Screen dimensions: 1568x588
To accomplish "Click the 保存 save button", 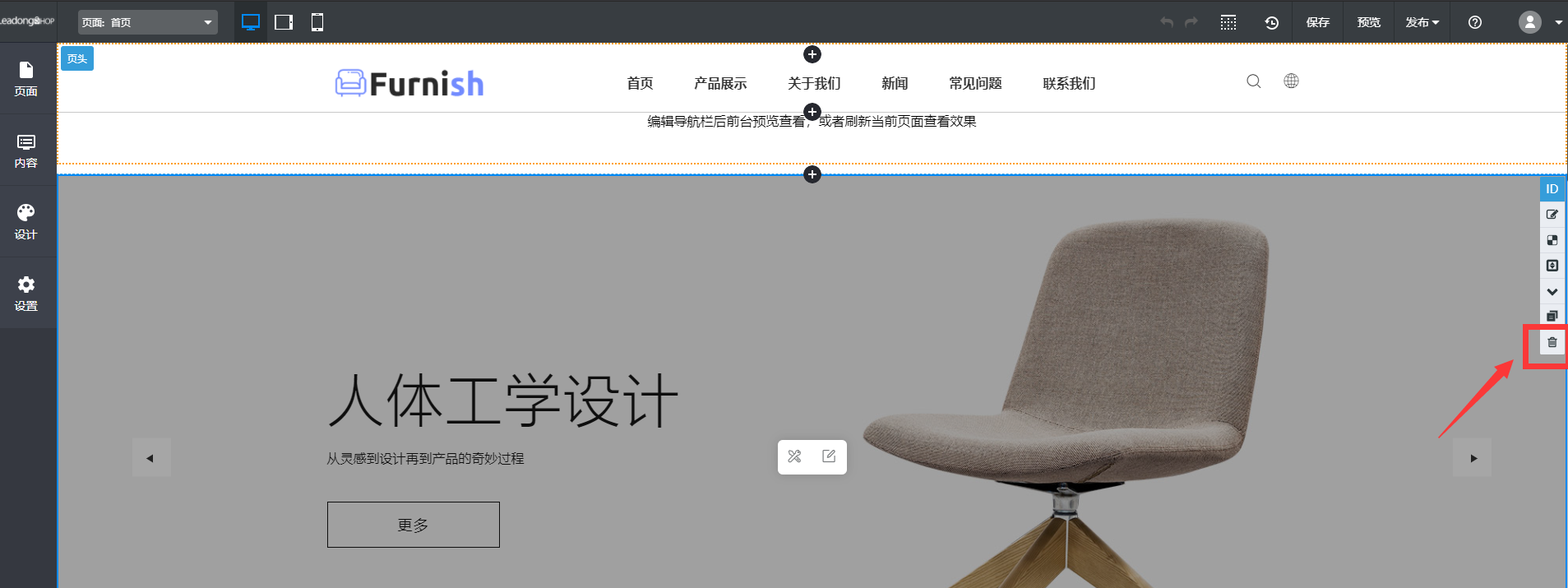I will [x=1317, y=22].
